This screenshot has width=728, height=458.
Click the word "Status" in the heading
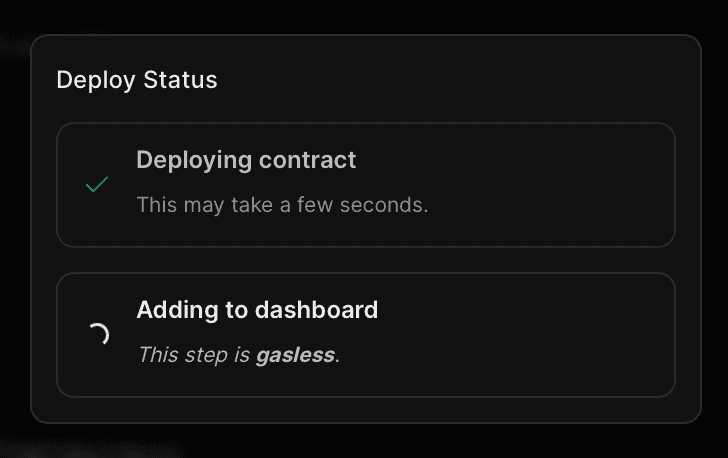[180, 80]
